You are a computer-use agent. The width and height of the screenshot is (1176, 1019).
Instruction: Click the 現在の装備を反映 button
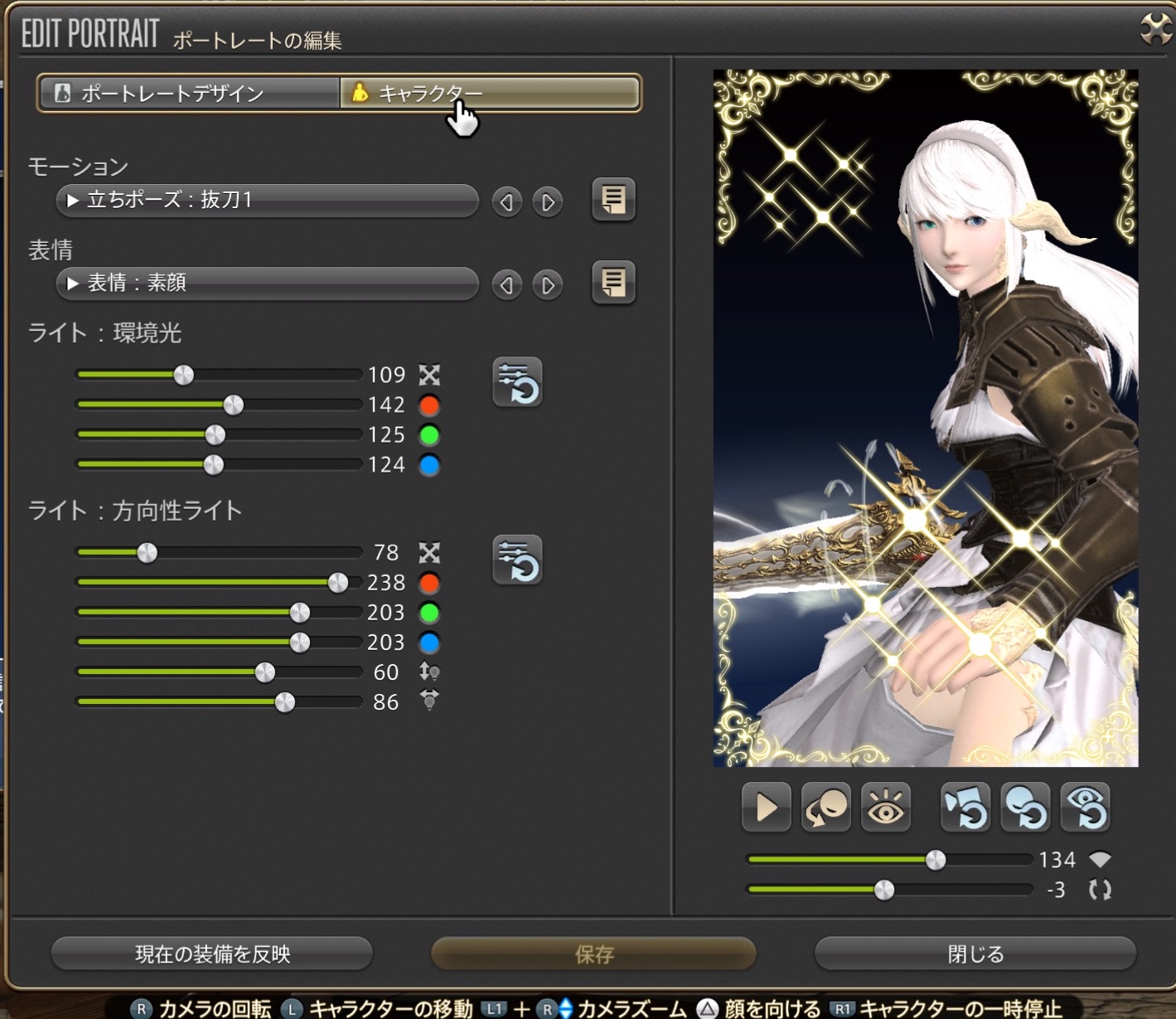tap(212, 954)
